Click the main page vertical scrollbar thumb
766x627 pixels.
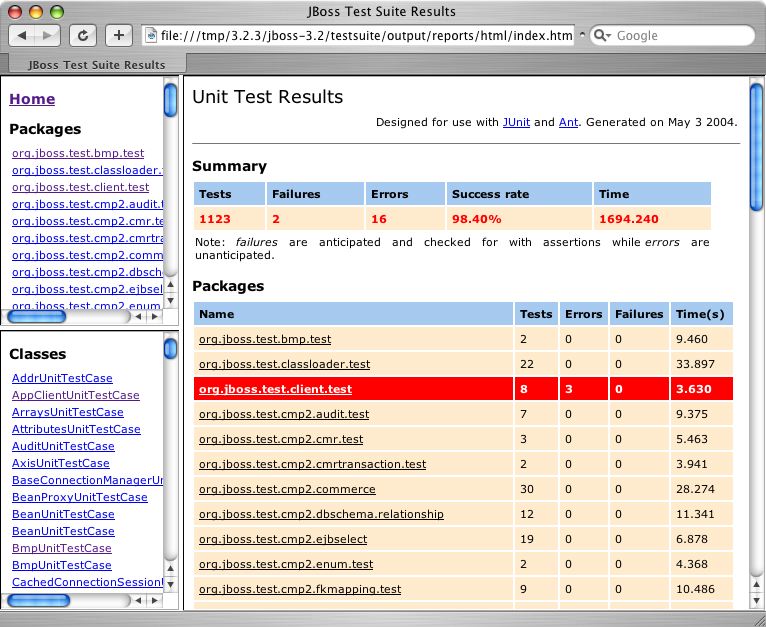[x=756, y=147]
